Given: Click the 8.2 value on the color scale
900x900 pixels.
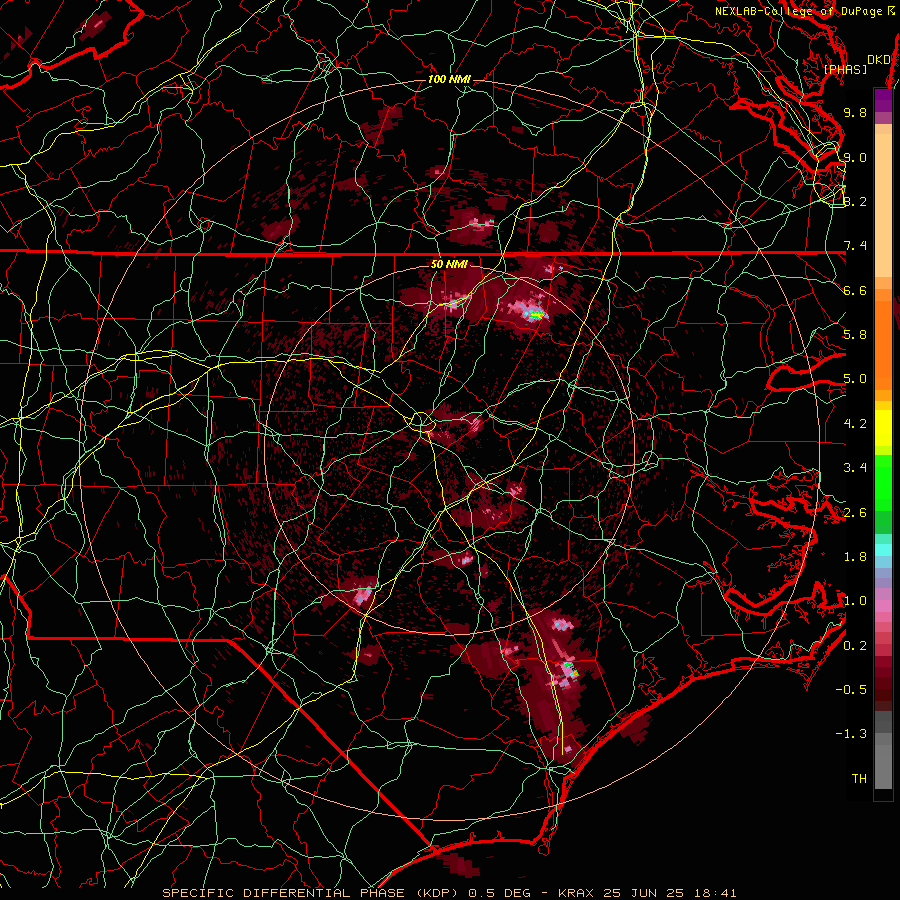Looking at the screenshot, I should 855,201.
